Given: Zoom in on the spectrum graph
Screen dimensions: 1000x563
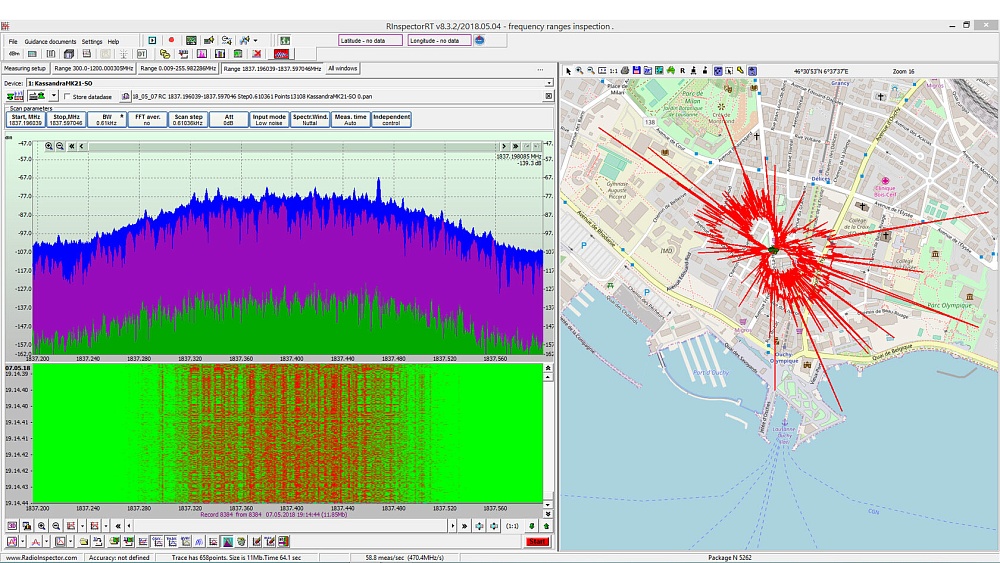Looking at the screenshot, I should click(x=49, y=146).
